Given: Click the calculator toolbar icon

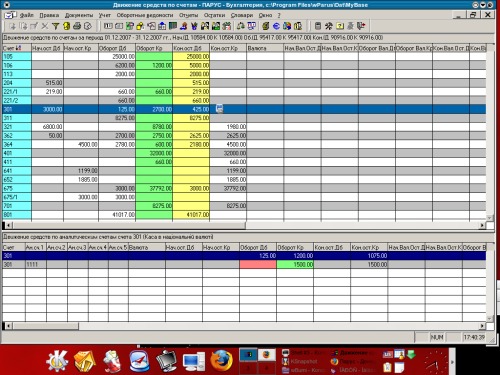Looking at the screenshot, I should click(318, 26).
